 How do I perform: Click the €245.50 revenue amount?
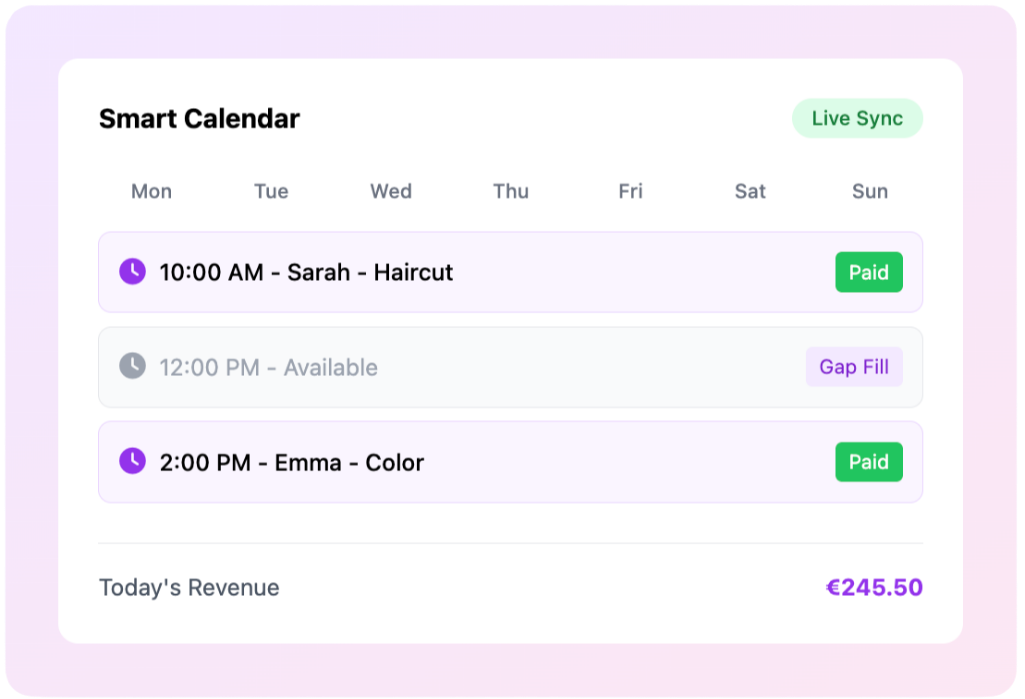(874, 587)
